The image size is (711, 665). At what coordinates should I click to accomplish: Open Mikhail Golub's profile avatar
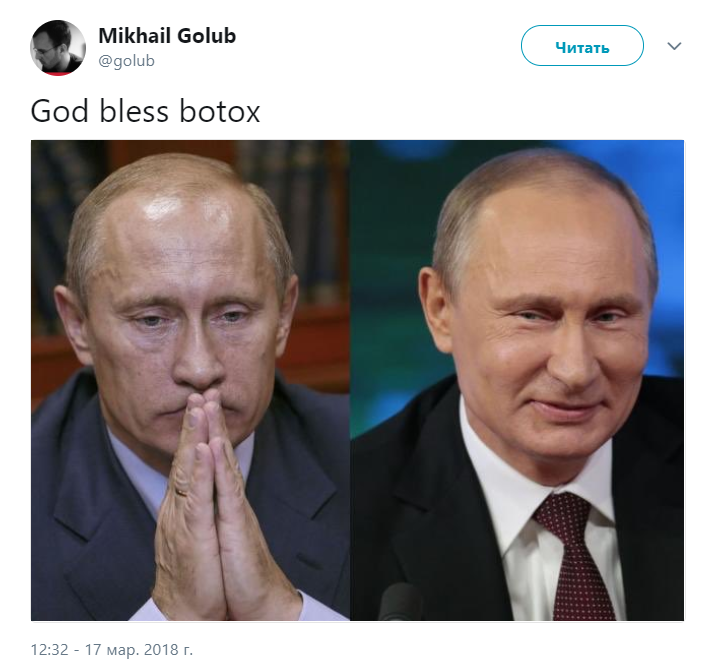click(x=58, y=48)
